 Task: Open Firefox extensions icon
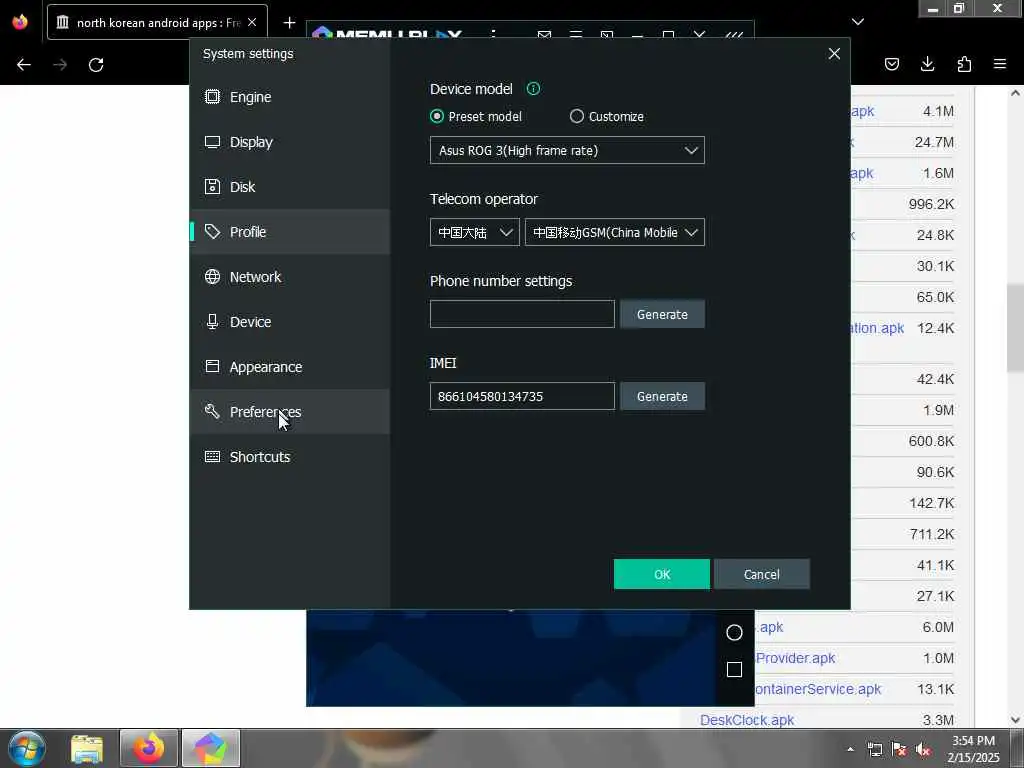click(x=964, y=64)
